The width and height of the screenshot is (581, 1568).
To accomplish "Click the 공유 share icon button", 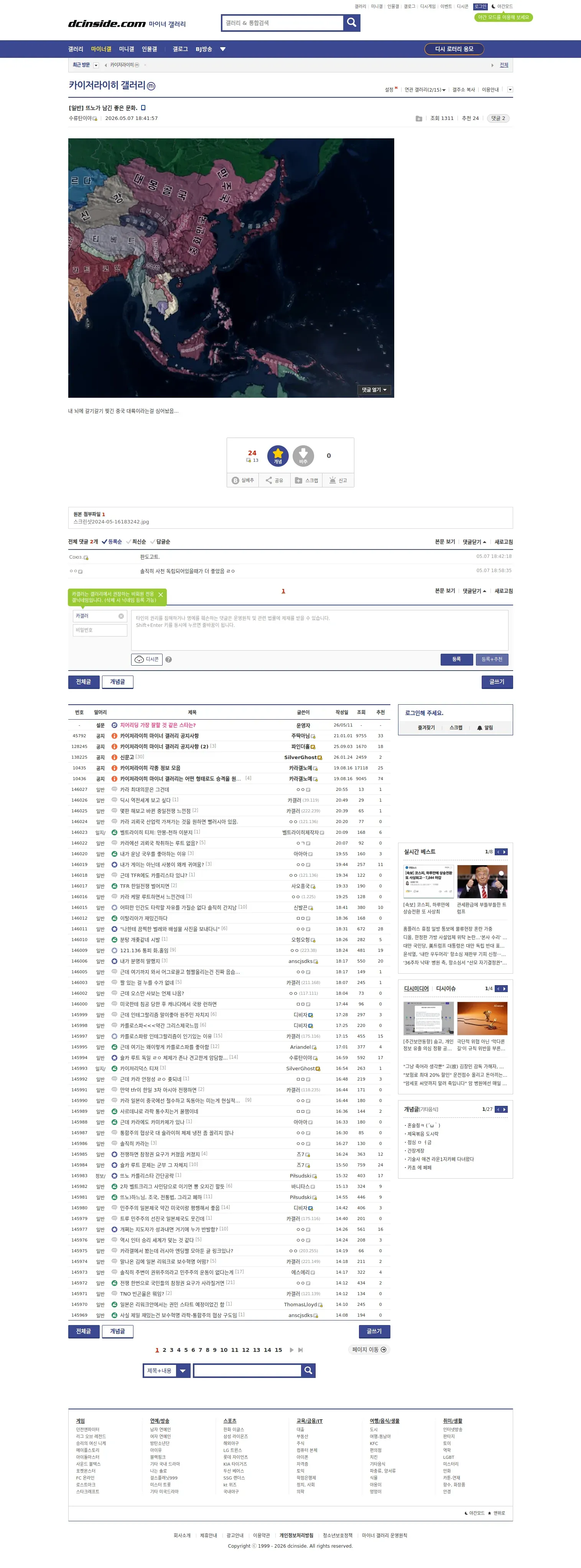I will (274, 480).
